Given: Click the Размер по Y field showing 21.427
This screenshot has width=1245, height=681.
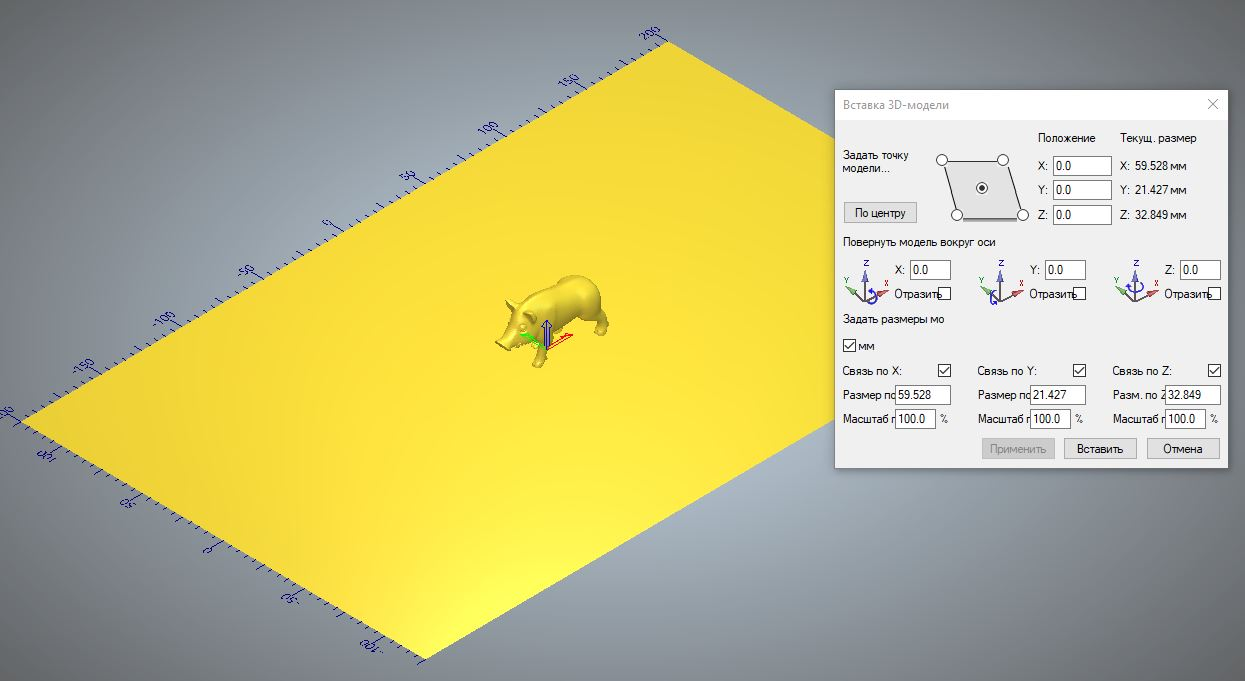Looking at the screenshot, I should [1058, 395].
